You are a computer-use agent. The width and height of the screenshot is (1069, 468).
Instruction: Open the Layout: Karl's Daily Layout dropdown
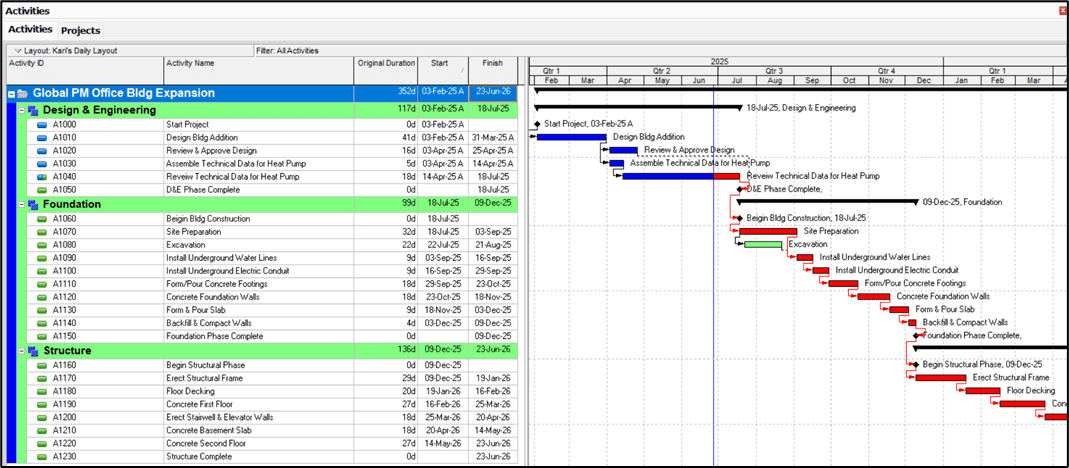point(12,50)
